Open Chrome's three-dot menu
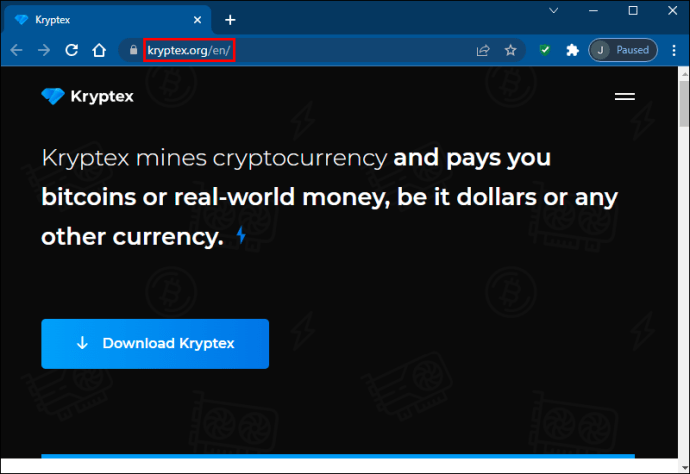Viewport: 690px width, 474px height. pyautogui.click(x=674, y=50)
